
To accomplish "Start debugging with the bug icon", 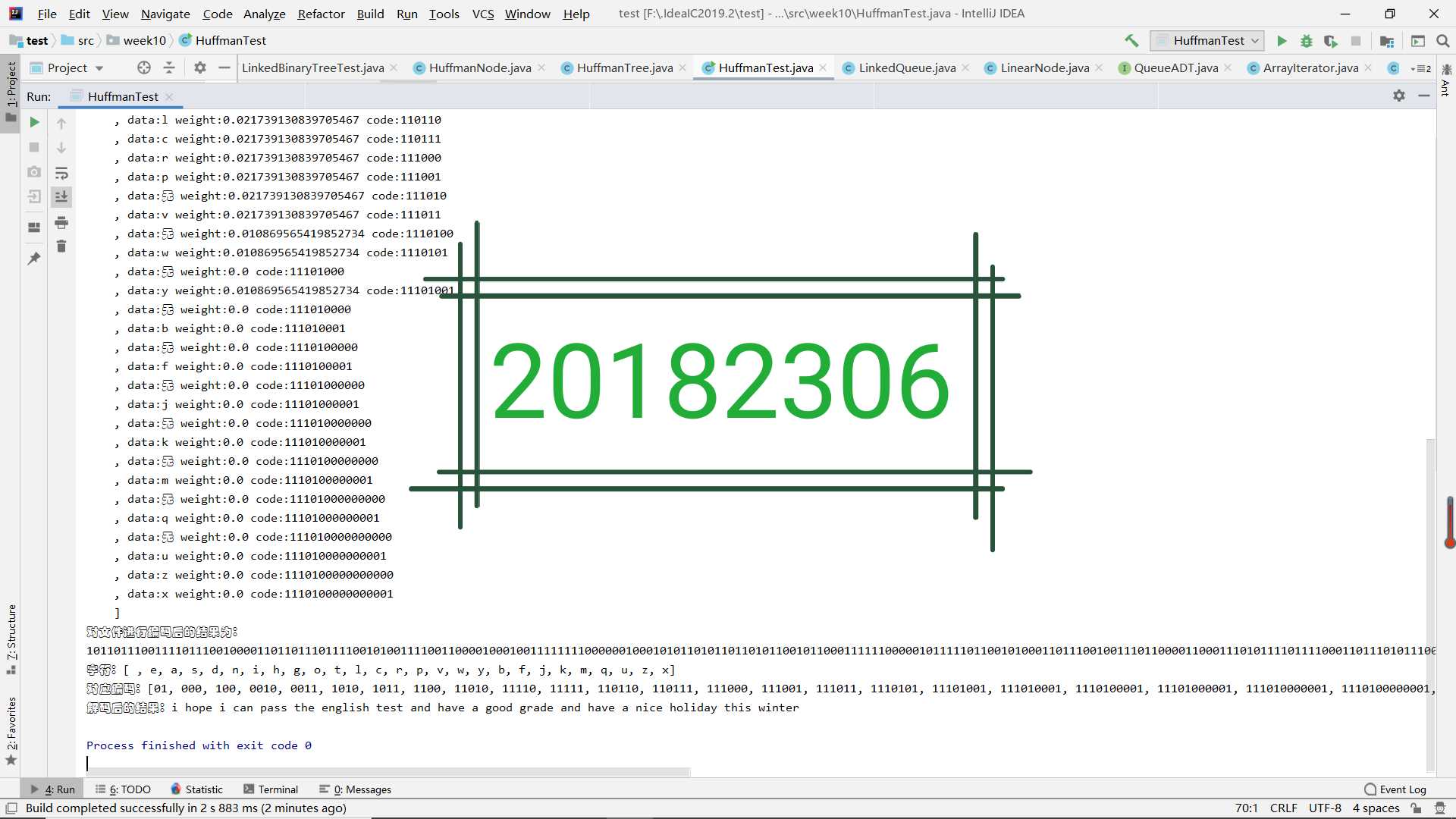I will pos(1306,41).
